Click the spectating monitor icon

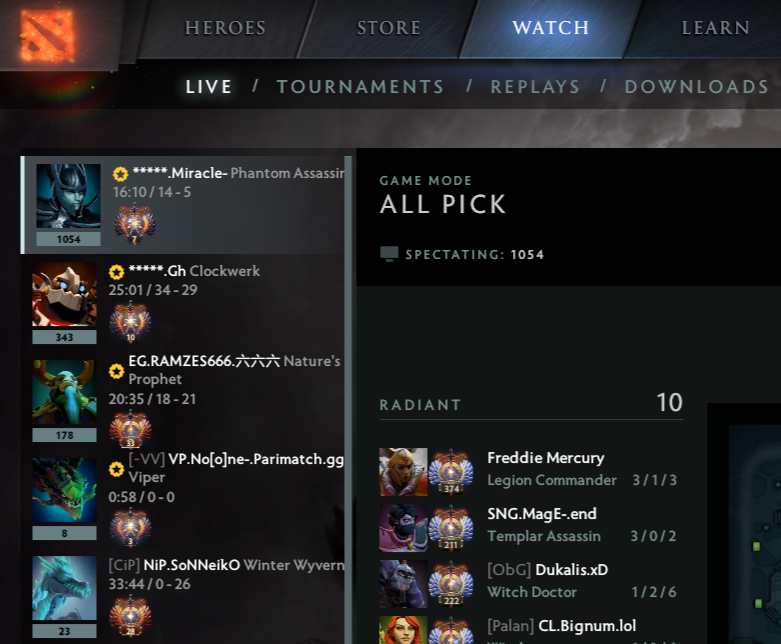(389, 254)
